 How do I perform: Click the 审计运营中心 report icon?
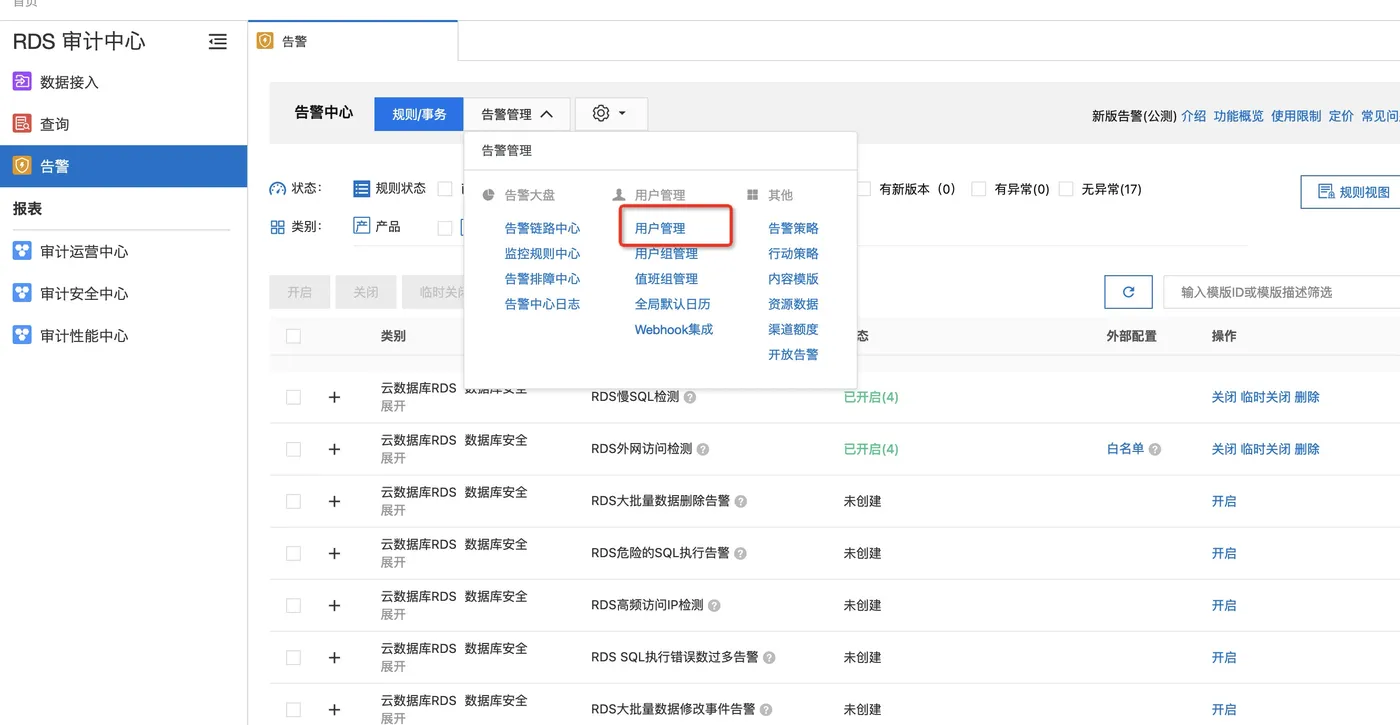(22, 251)
